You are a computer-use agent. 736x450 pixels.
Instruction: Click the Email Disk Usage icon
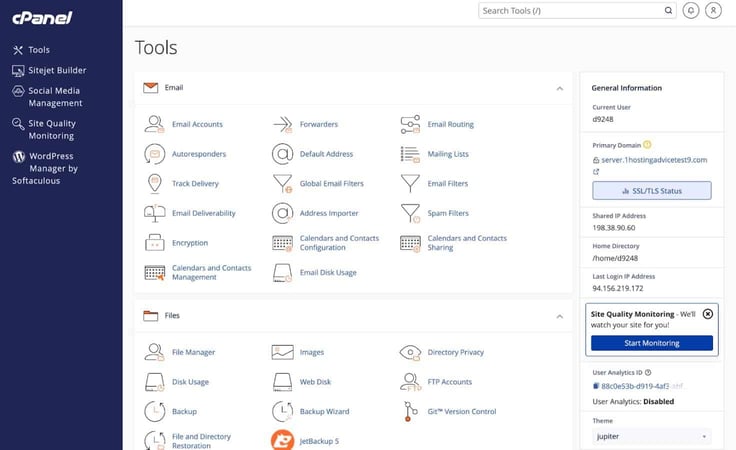pos(283,273)
